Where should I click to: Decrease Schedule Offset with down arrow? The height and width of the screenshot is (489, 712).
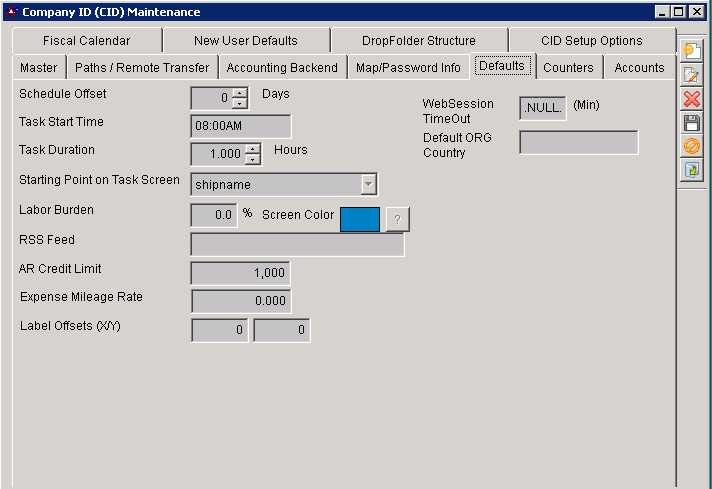pyautogui.click(x=239, y=103)
